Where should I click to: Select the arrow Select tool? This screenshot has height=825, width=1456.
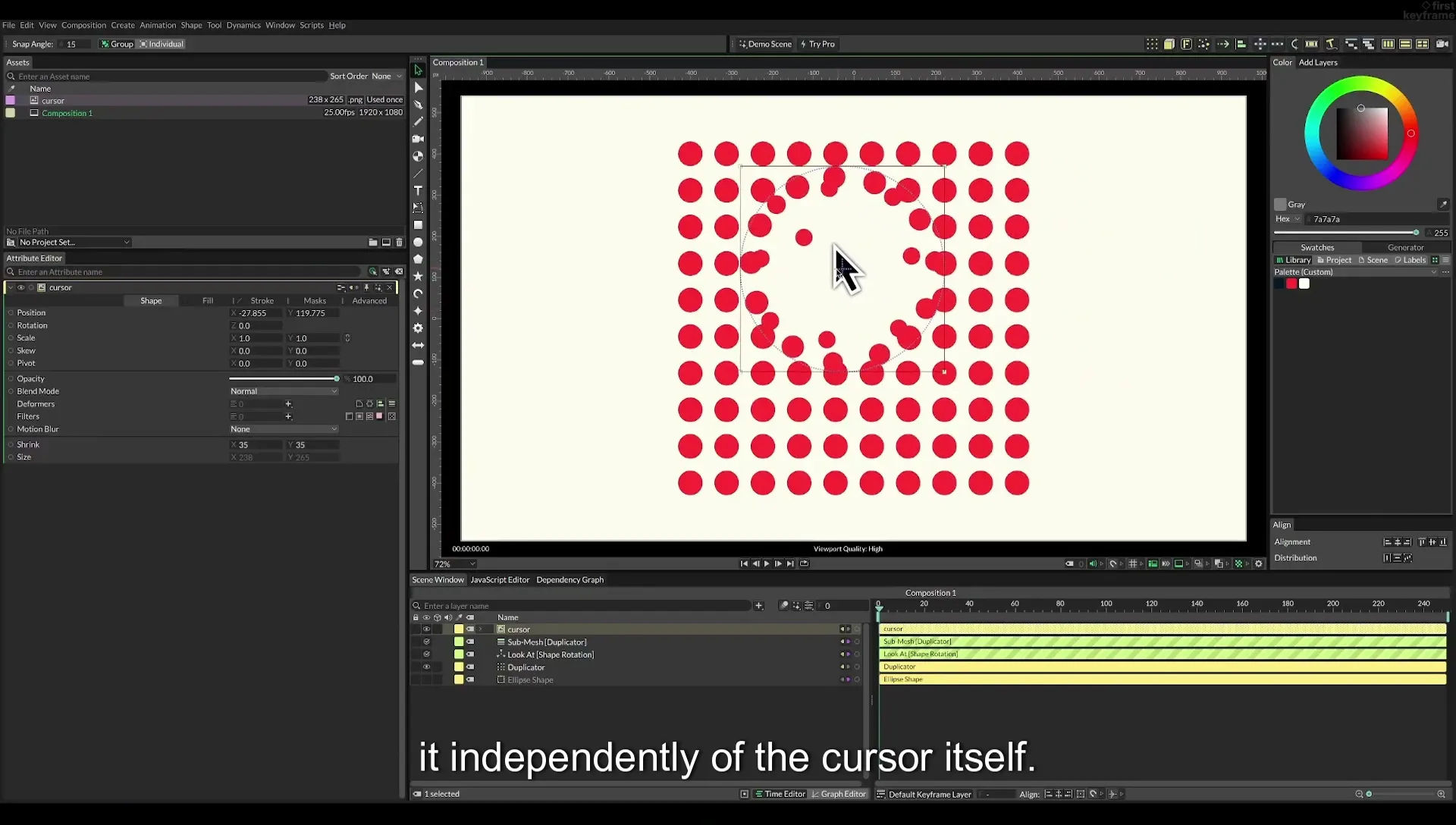pyautogui.click(x=418, y=70)
